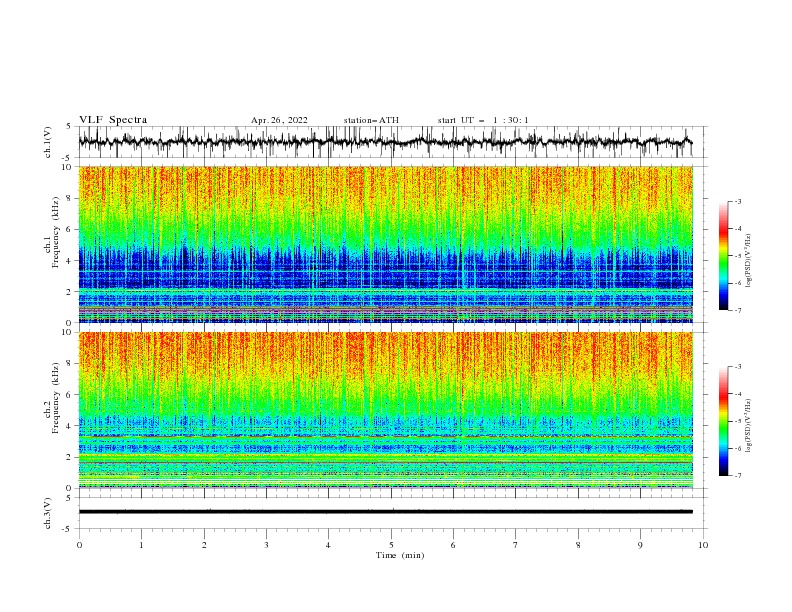Click the "-7" tick on ch.2 color bar
792x612 pixels.
(738, 476)
